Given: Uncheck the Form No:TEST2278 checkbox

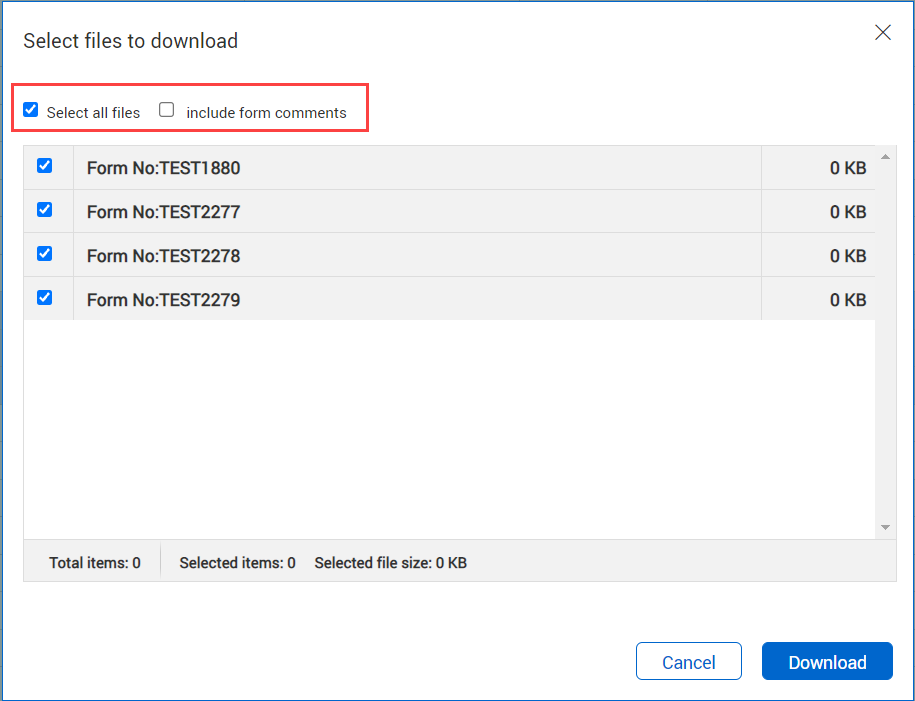Looking at the screenshot, I should pos(45,254).
